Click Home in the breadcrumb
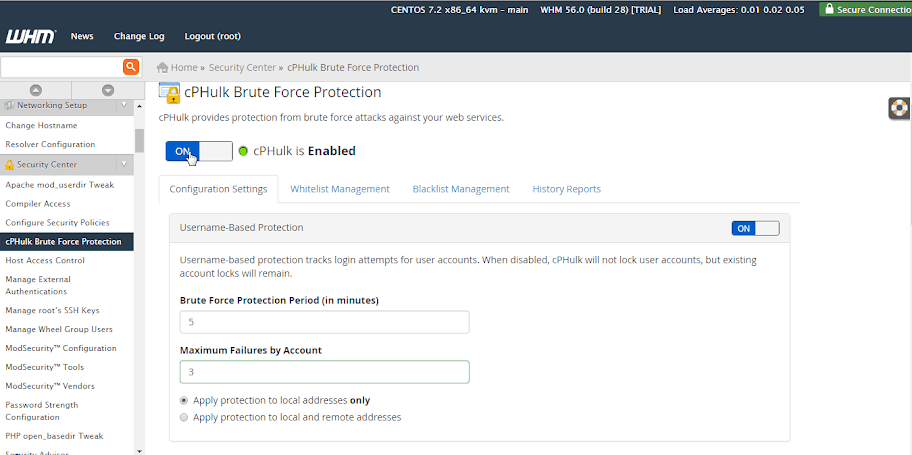912x455 pixels. click(184, 67)
